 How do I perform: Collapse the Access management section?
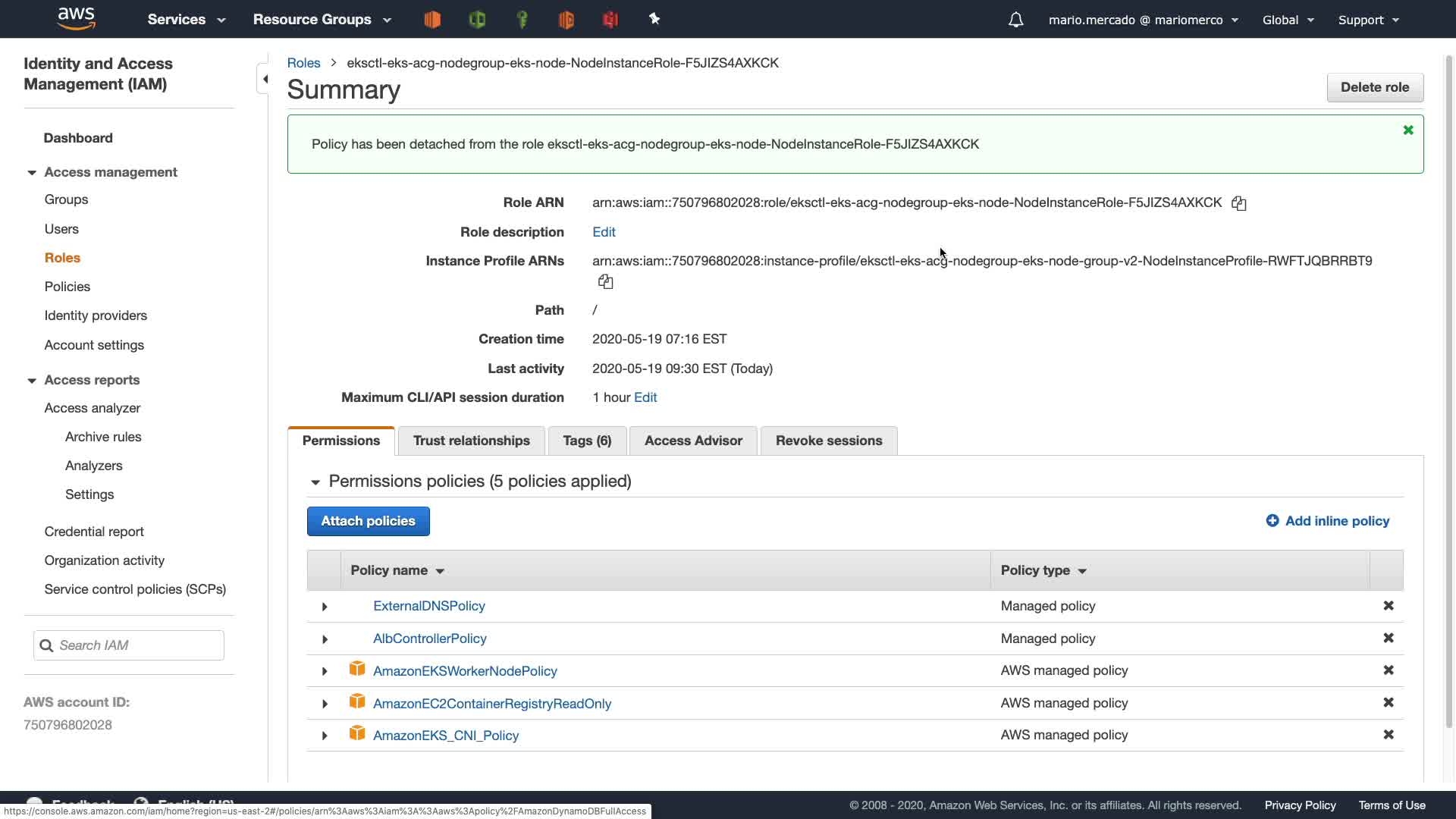[32, 173]
